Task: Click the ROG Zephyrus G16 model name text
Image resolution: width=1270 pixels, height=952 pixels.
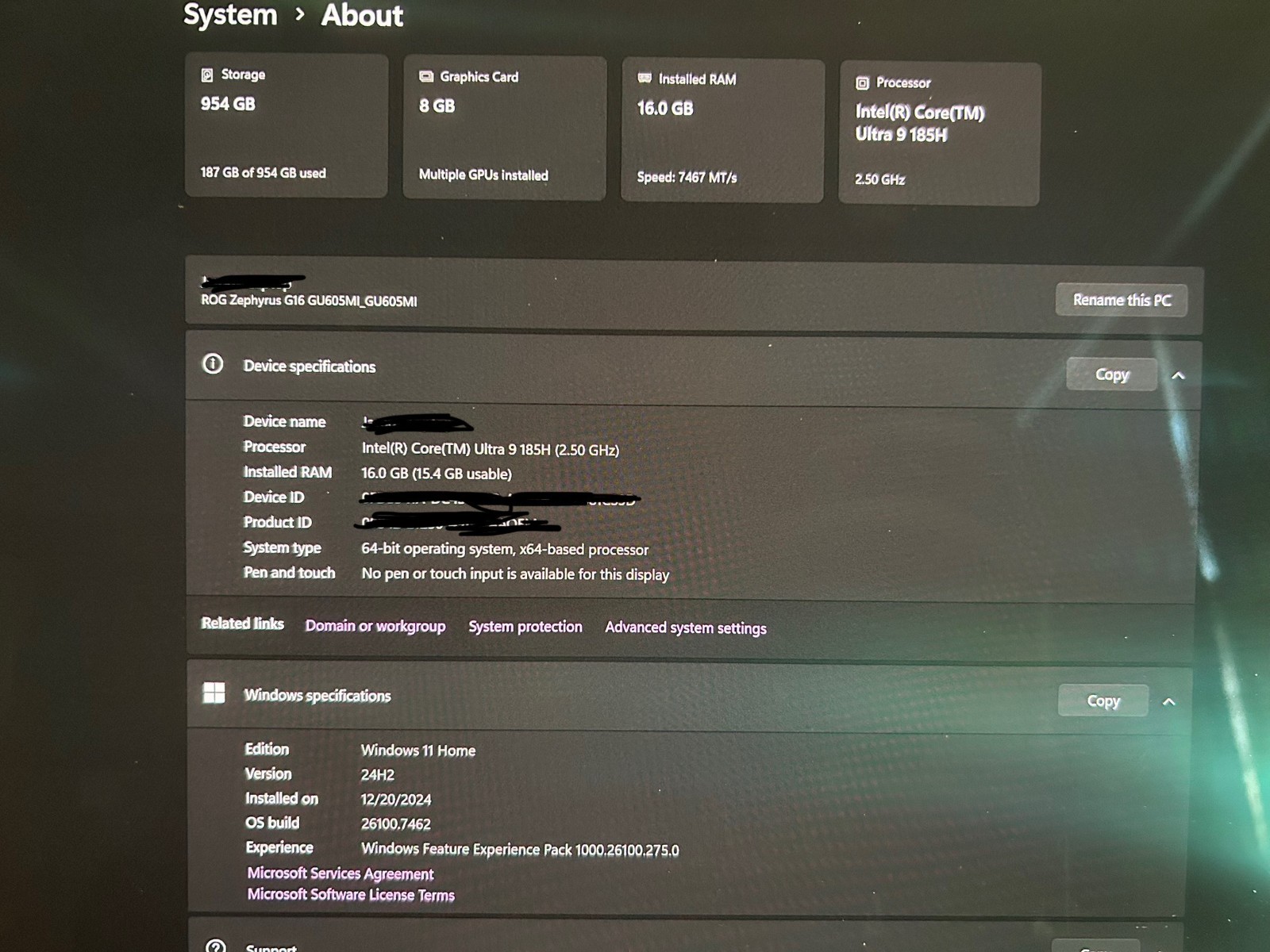Action: pyautogui.click(x=309, y=301)
